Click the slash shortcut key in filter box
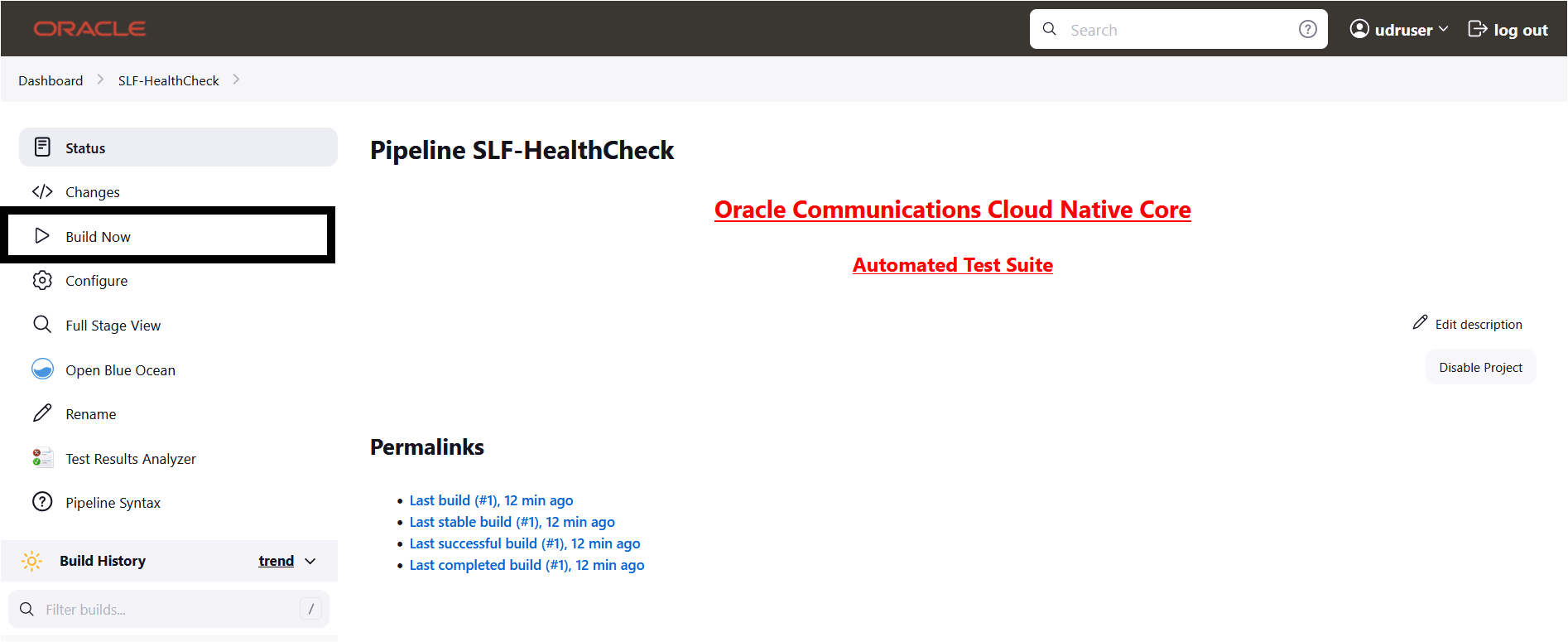 (x=310, y=609)
